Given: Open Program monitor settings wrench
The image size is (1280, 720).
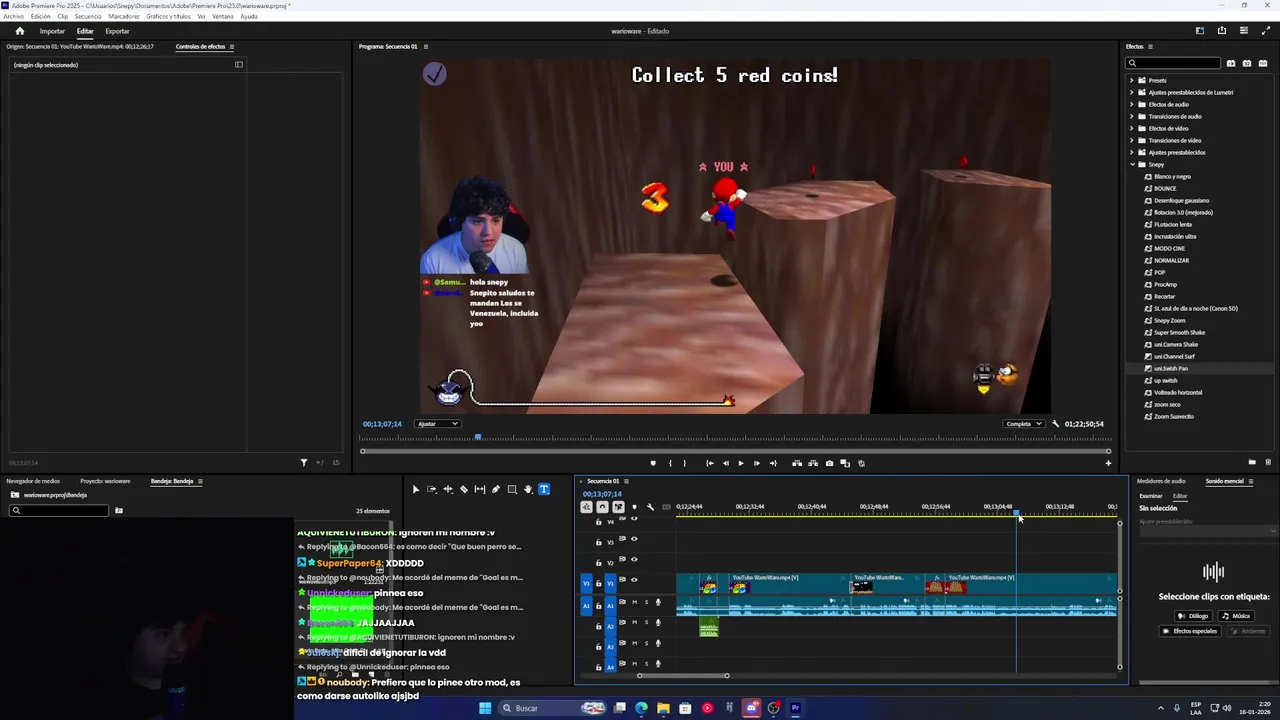Looking at the screenshot, I should 1055,424.
